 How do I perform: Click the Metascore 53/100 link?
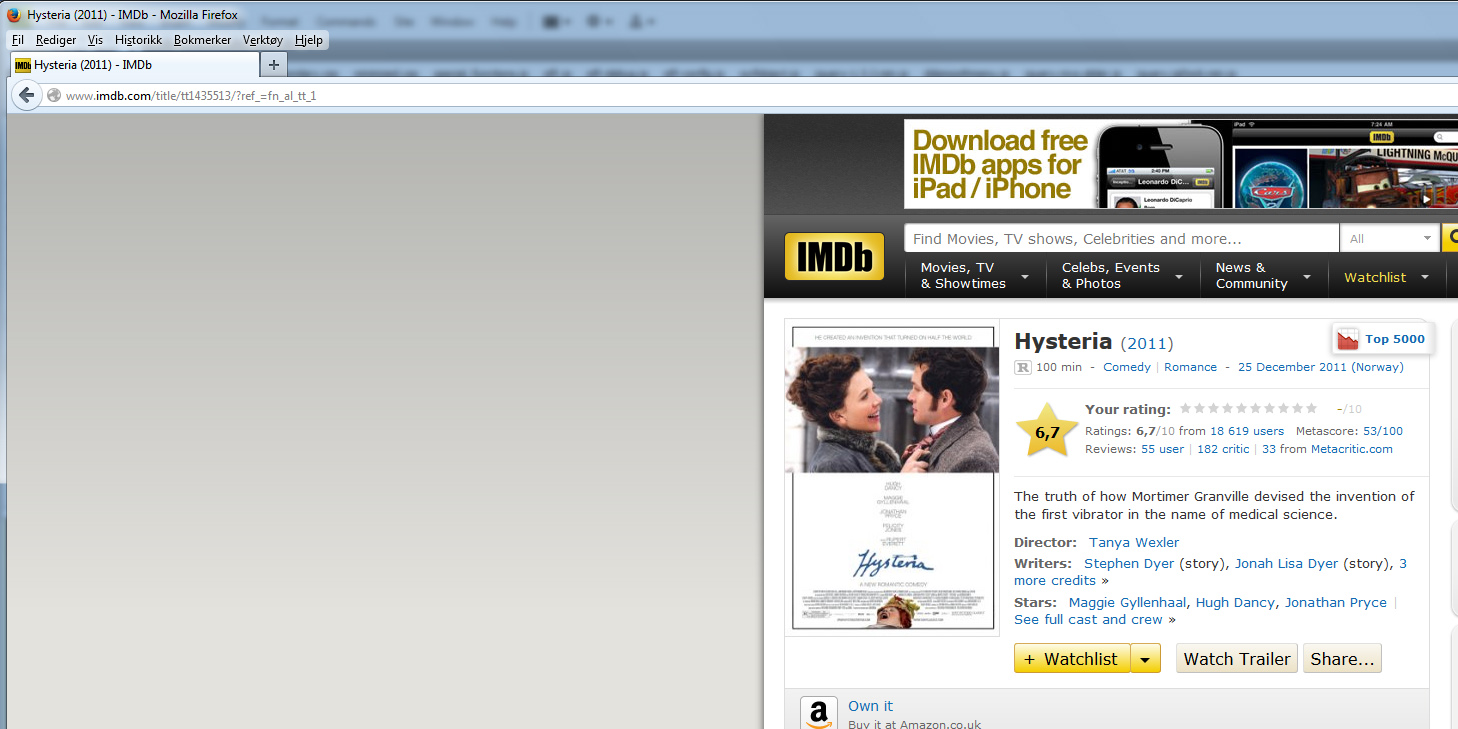[1383, 431]
